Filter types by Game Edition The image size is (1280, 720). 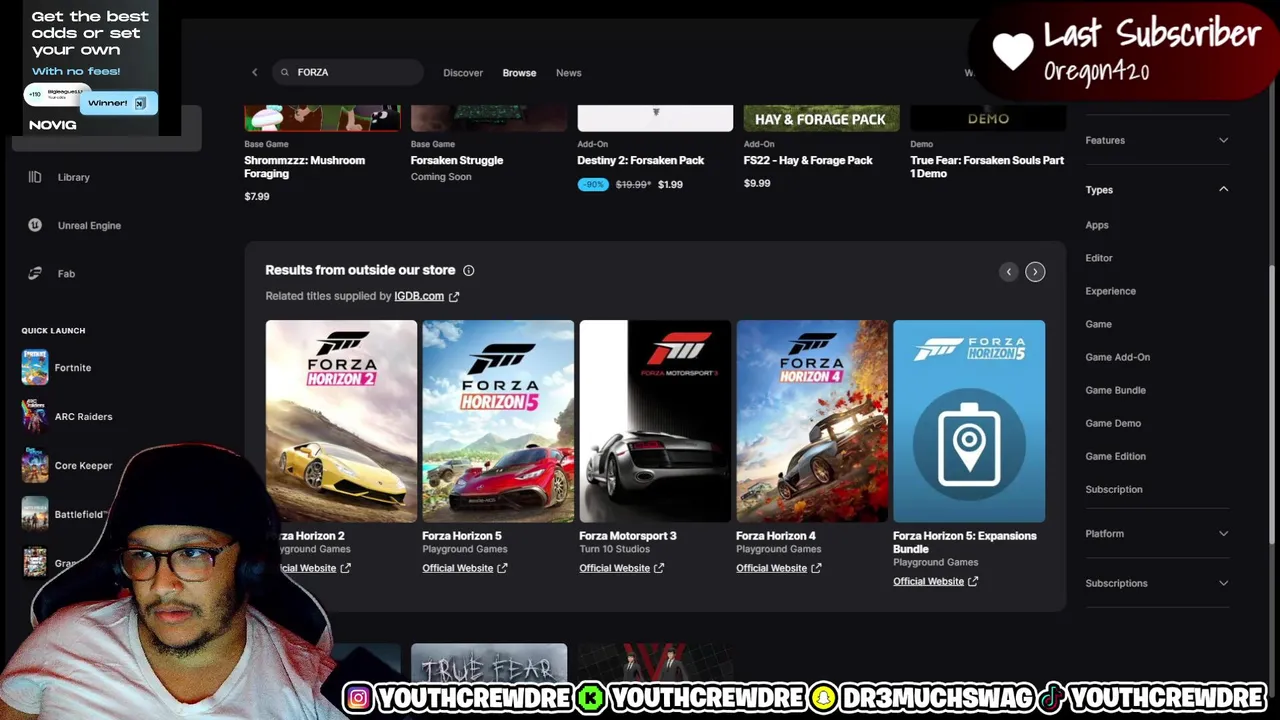click(x=1116, y=456)
